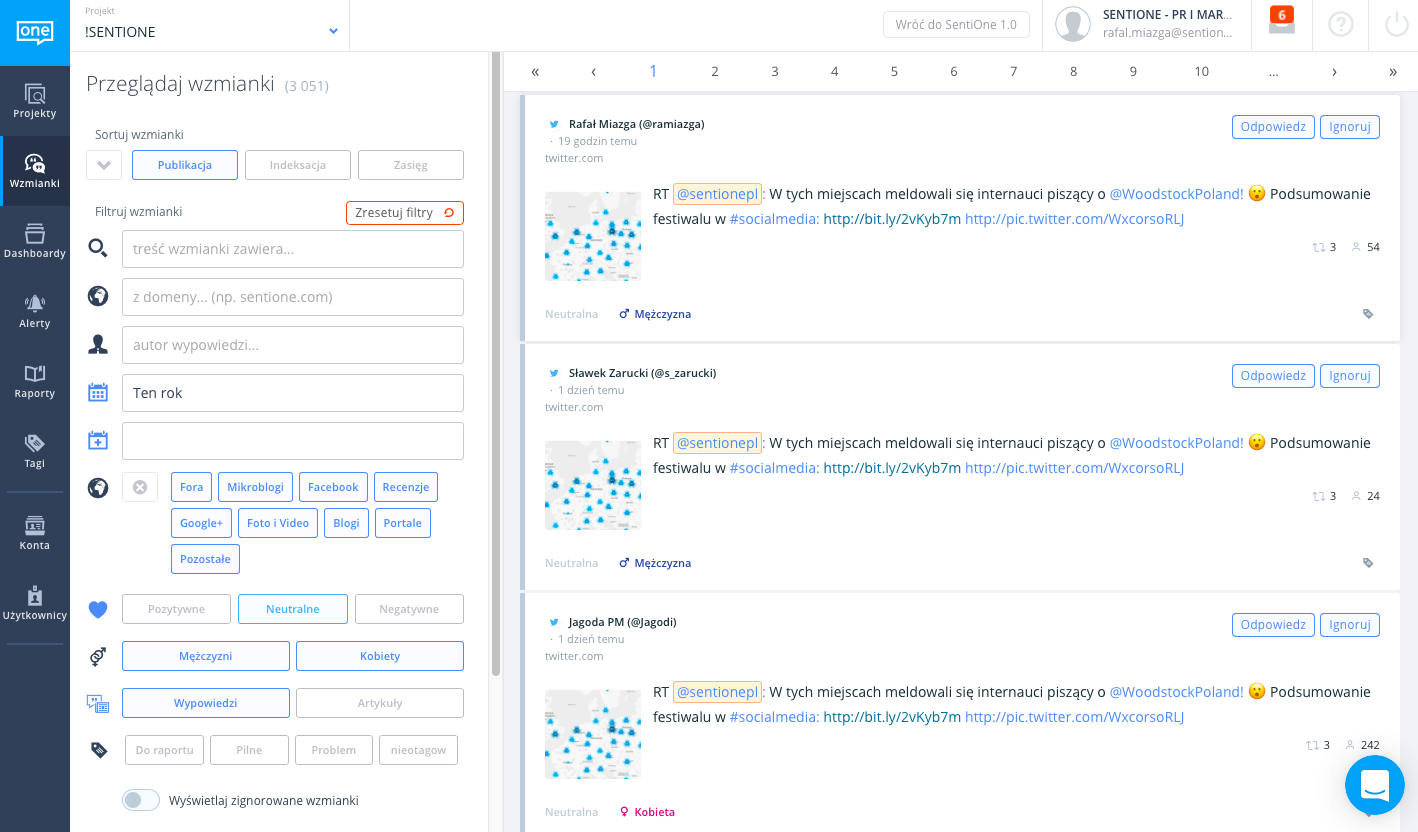Screen dimensions: 1418x832
Task: Click the Zresetuj filtry button
Action: pyautogui.click(x=404, y=213)
